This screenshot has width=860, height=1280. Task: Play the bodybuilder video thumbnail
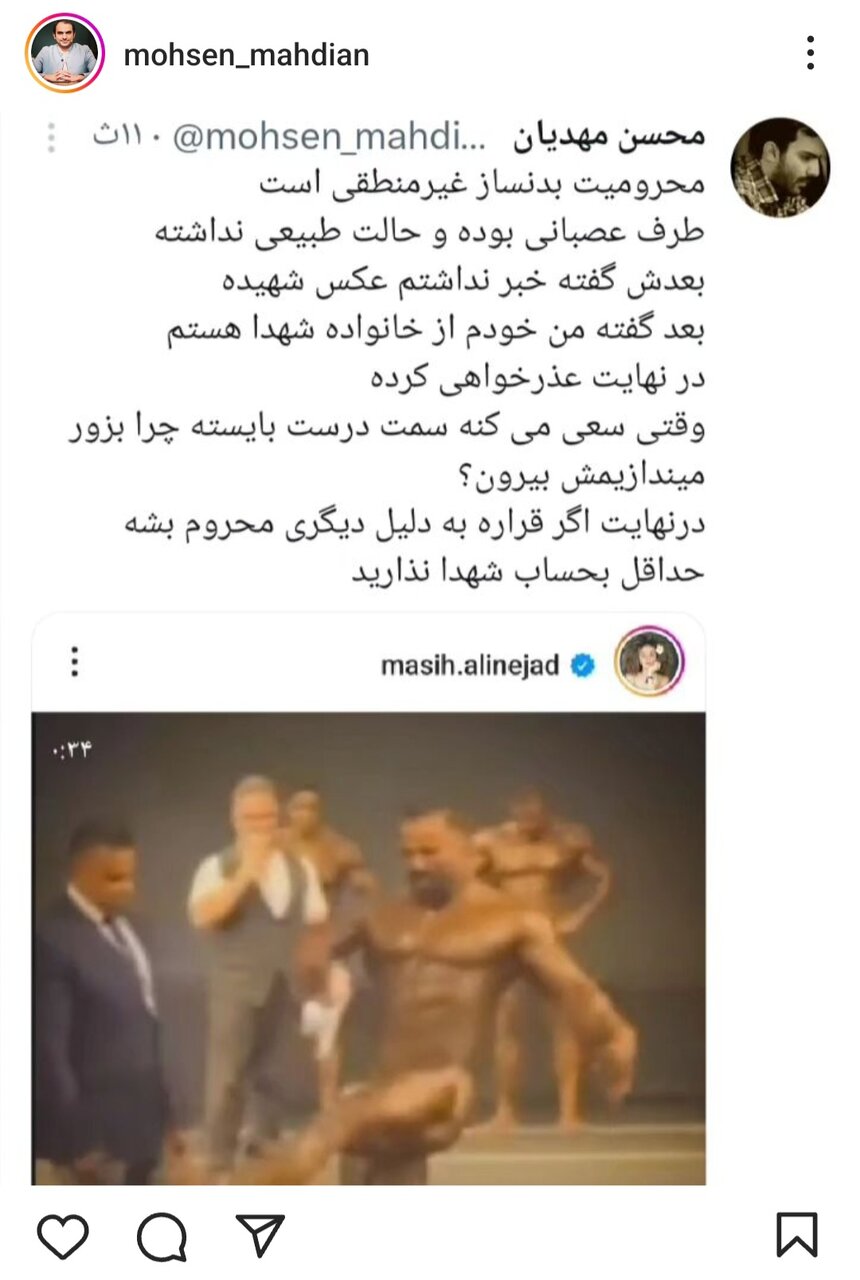pos(368,948)
